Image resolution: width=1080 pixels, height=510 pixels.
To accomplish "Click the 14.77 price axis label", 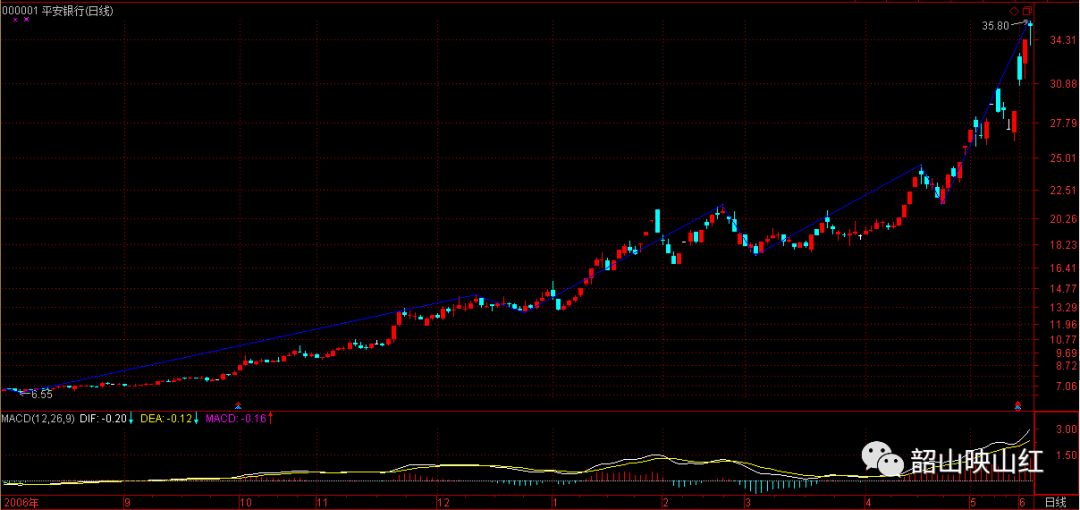I will 1062,289.
